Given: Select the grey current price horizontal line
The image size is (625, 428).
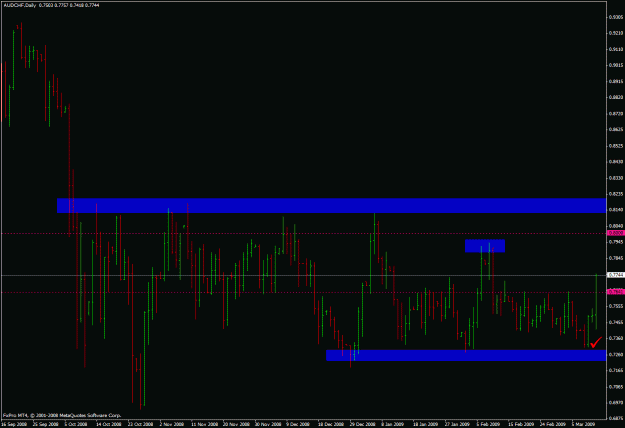Looking at the screenshot, I should tap(303, 275).
